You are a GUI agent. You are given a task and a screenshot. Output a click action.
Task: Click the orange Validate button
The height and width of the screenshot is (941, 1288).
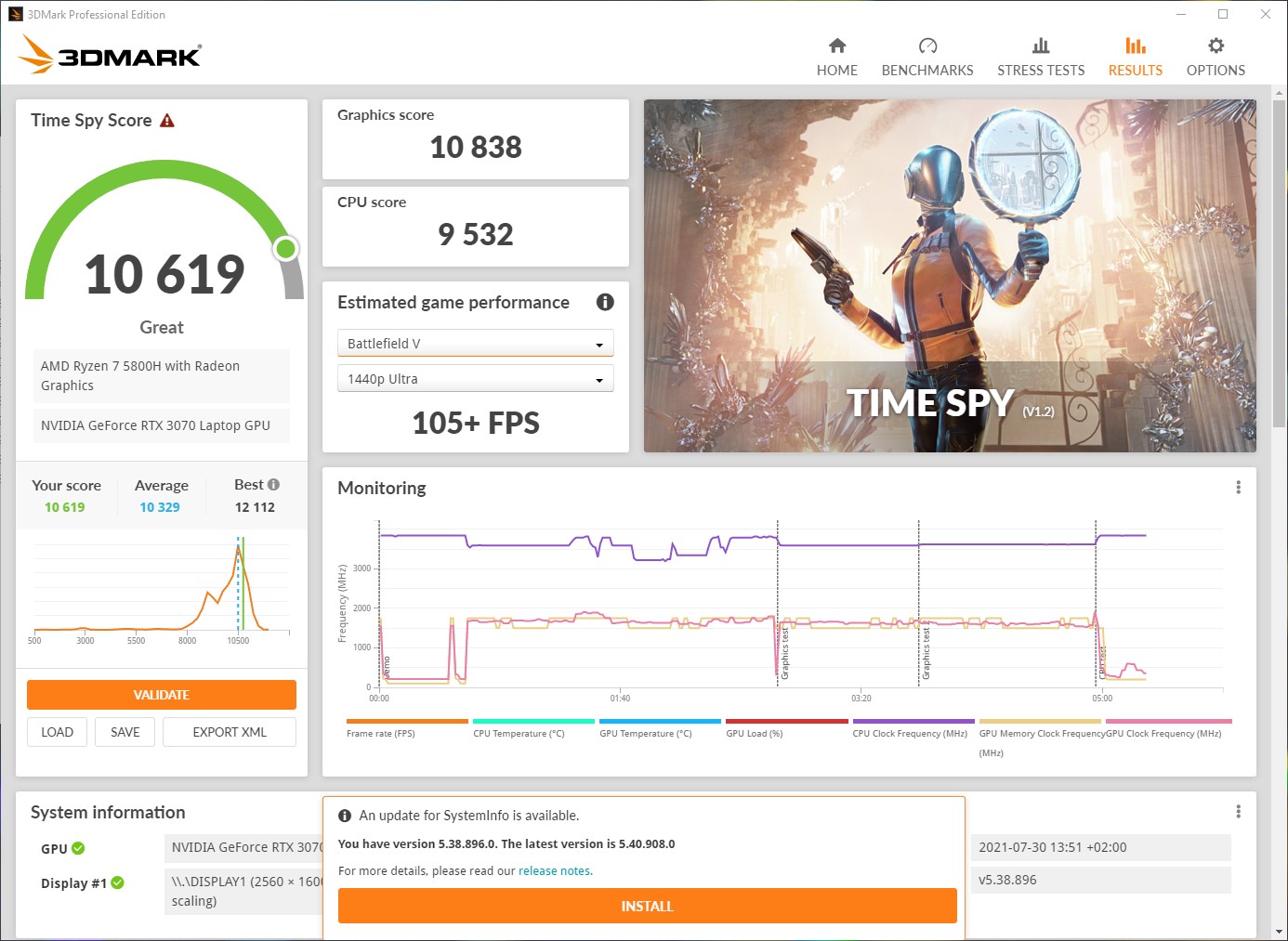162,695
